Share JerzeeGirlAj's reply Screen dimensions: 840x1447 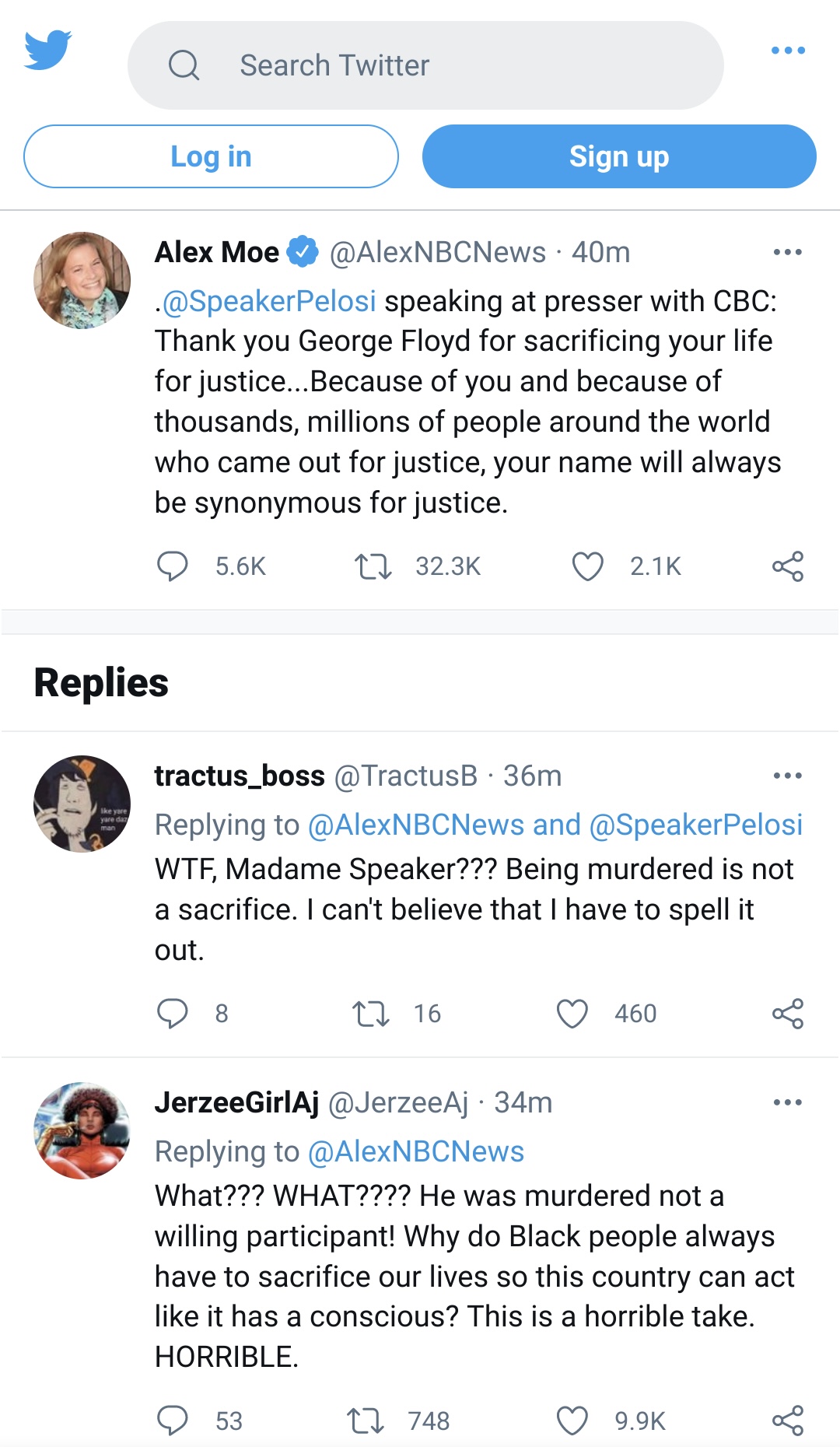[787, 1421]
